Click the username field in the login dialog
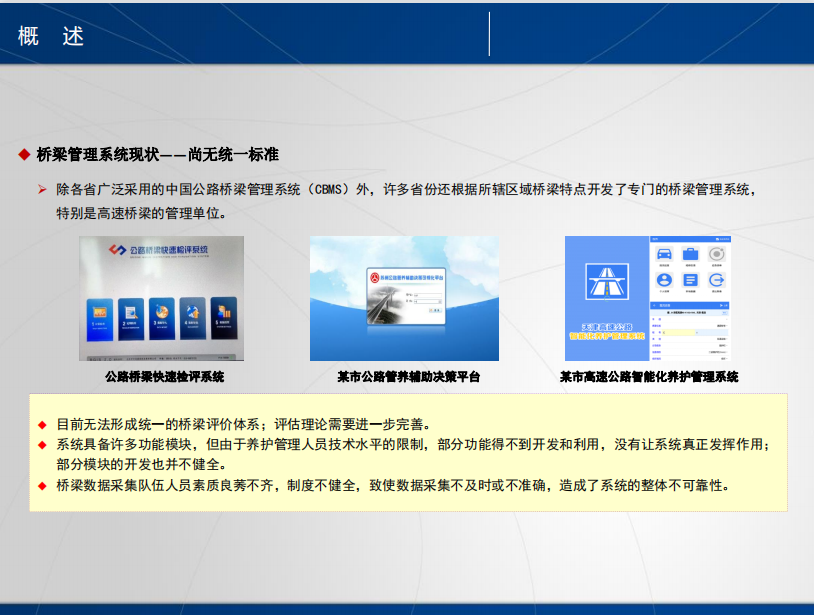Viewport: 814px width, 615px height. pos(428,294)
